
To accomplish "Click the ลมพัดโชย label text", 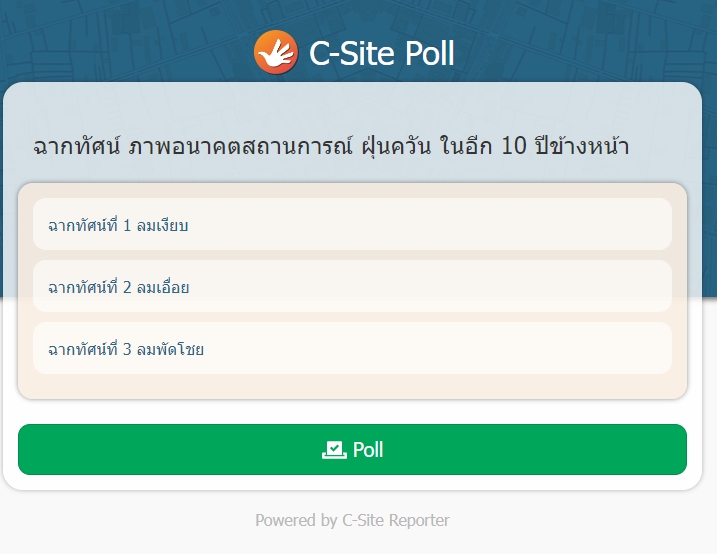I will [x=170, y=349].
